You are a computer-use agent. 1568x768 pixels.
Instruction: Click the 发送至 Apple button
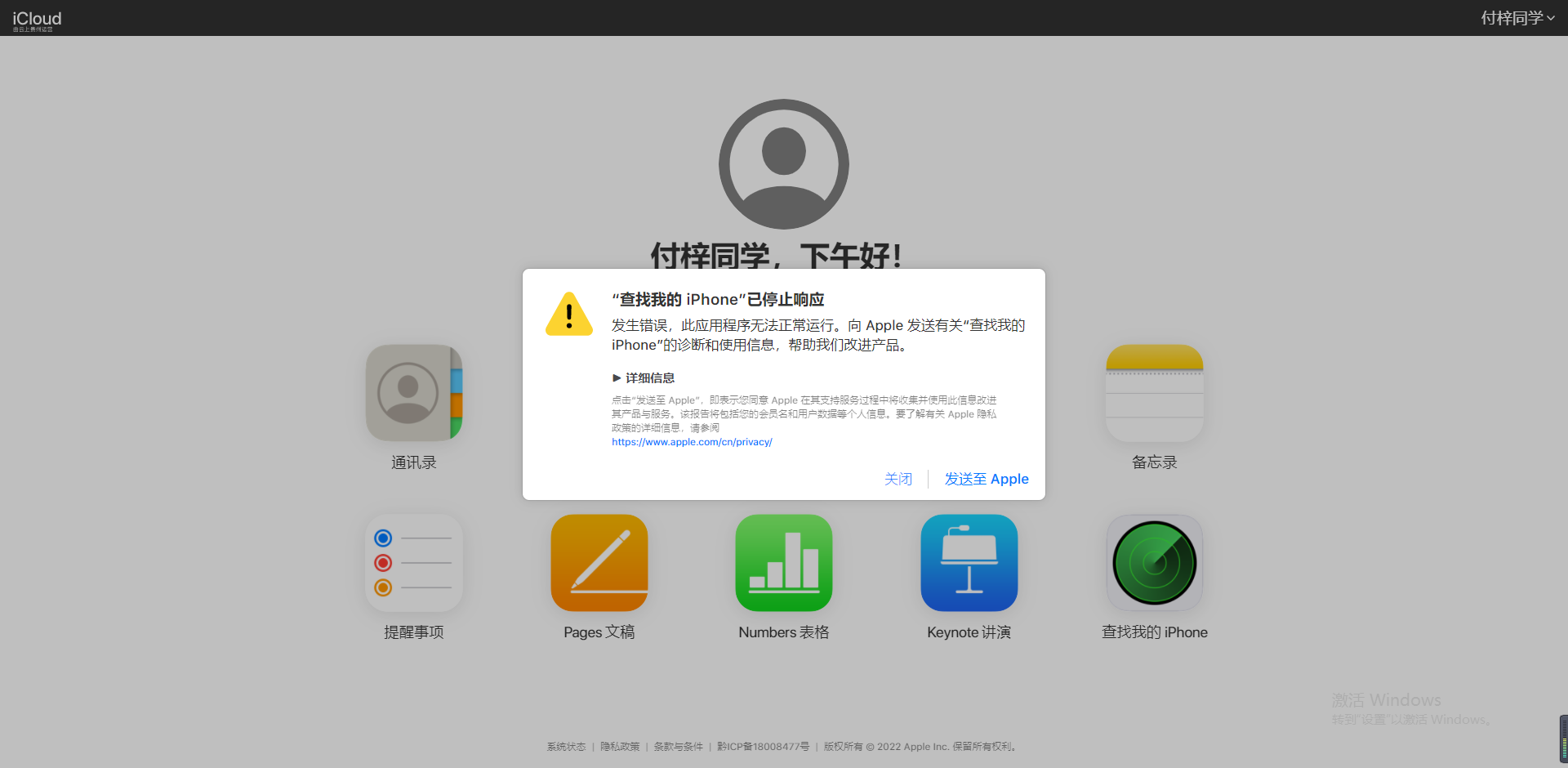(x=987, y=479)
